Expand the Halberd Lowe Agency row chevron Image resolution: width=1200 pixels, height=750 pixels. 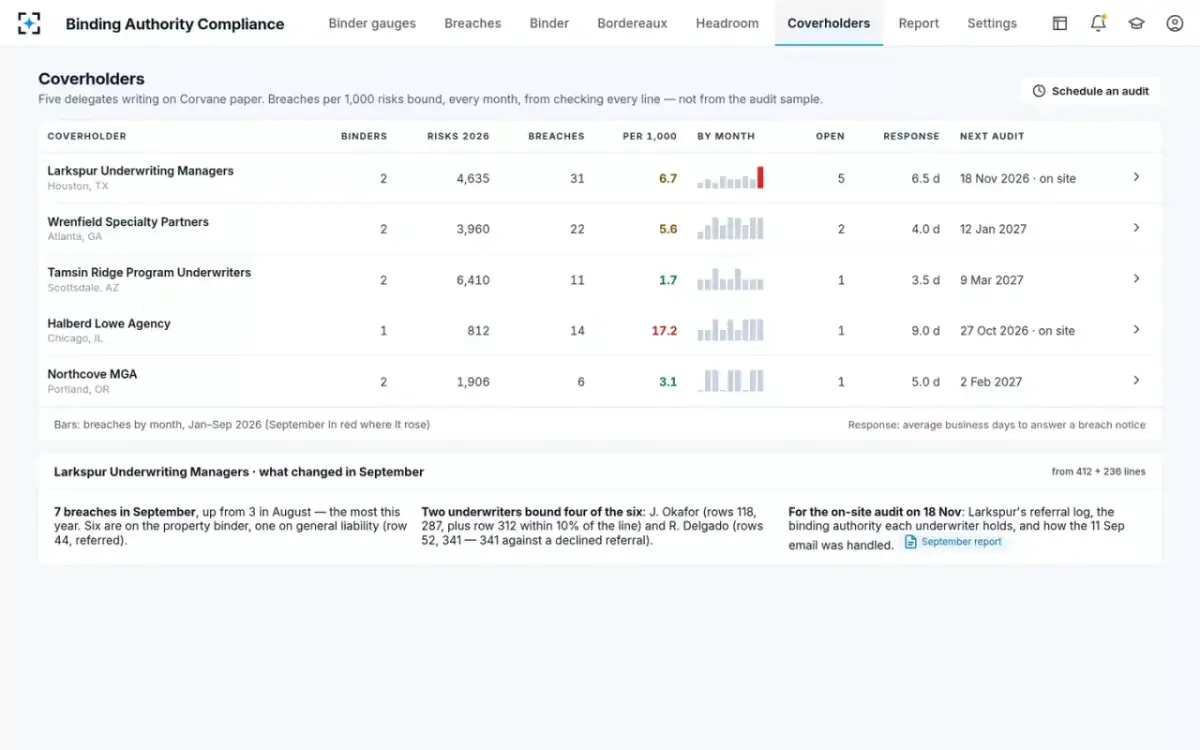1136,330
